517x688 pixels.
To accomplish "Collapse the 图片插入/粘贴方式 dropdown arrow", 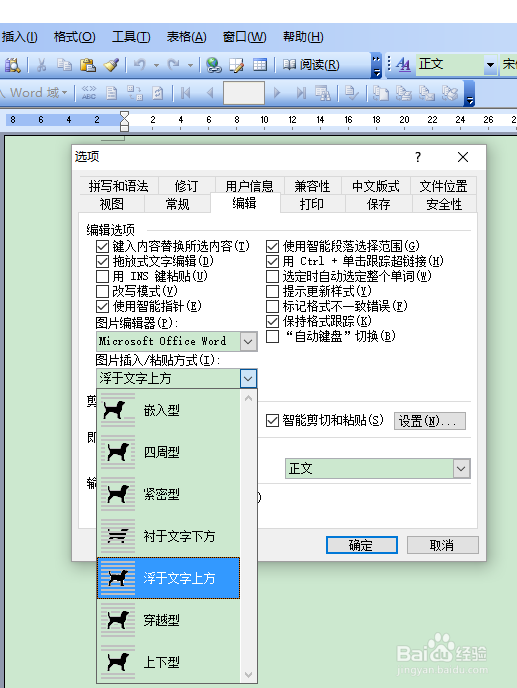I will click(x=248, y=378).
